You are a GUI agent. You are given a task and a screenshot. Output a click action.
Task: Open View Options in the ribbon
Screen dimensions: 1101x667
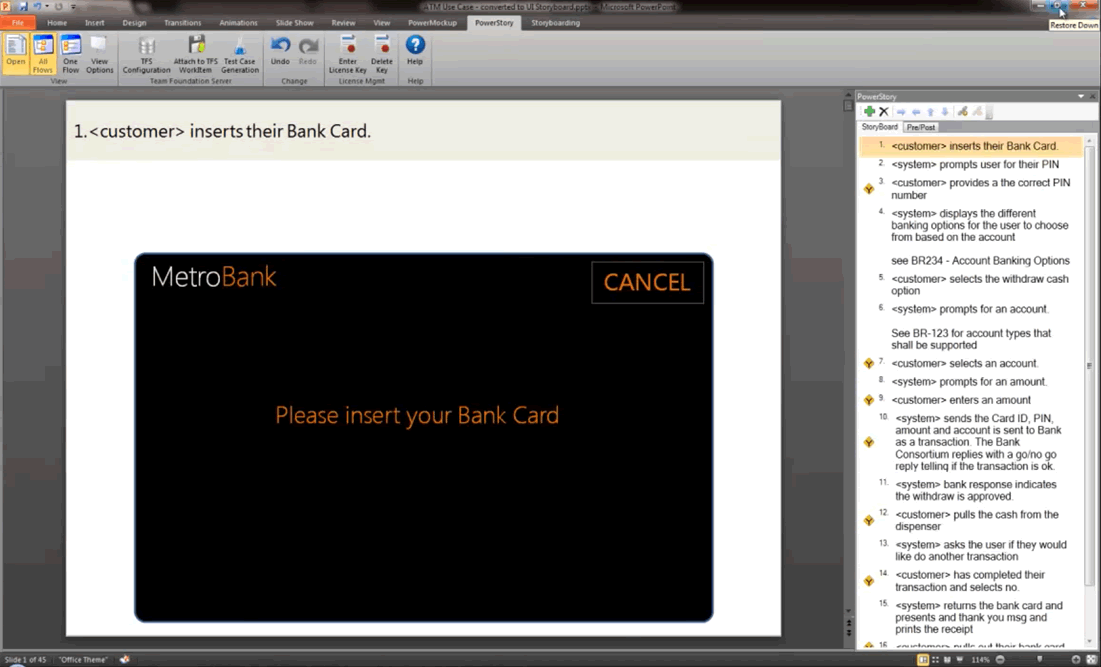(99, 54)
